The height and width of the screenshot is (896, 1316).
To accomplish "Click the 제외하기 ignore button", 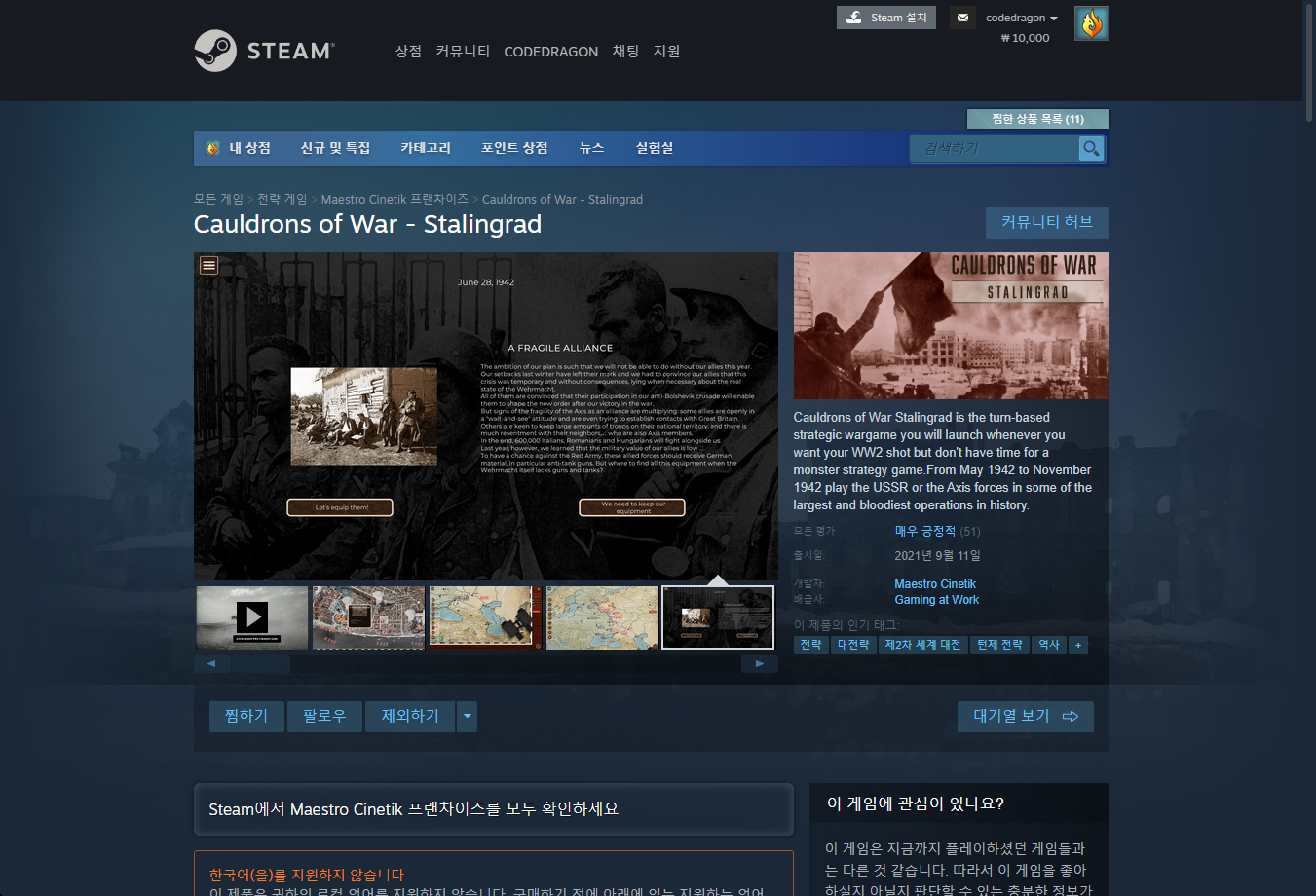I will pos(410,716).
